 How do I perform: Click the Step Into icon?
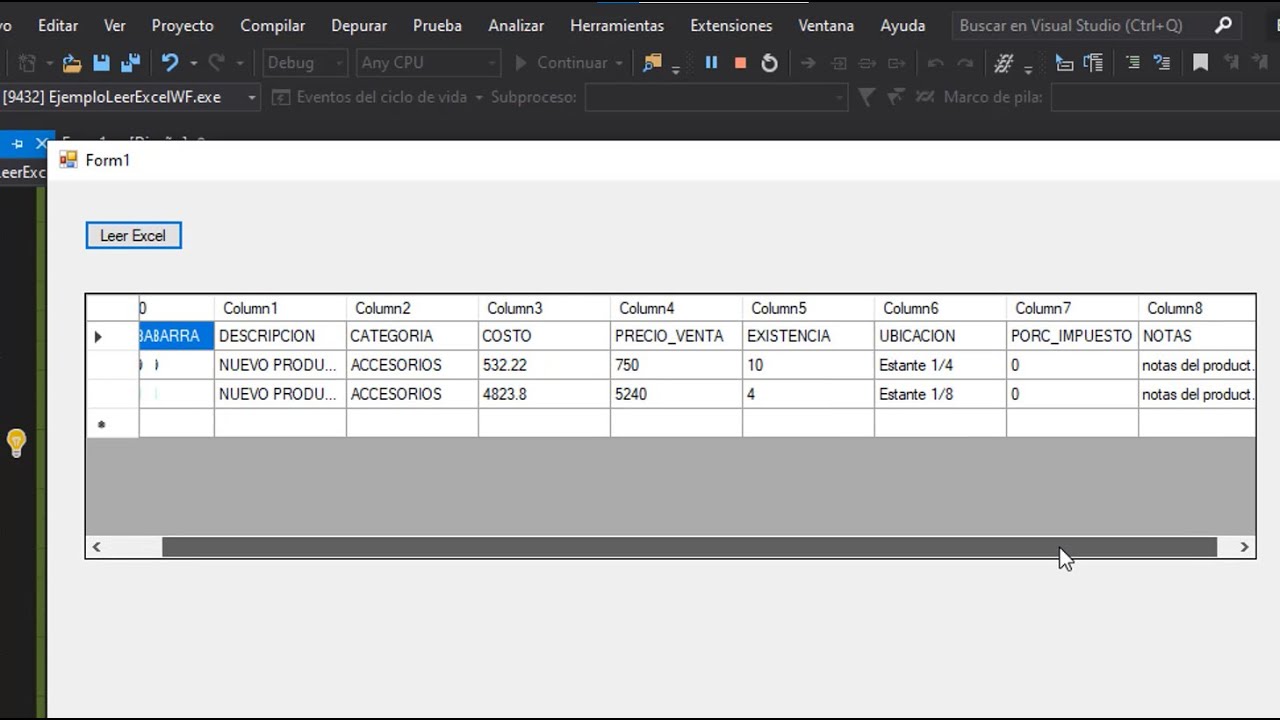[x=839, y=63]
